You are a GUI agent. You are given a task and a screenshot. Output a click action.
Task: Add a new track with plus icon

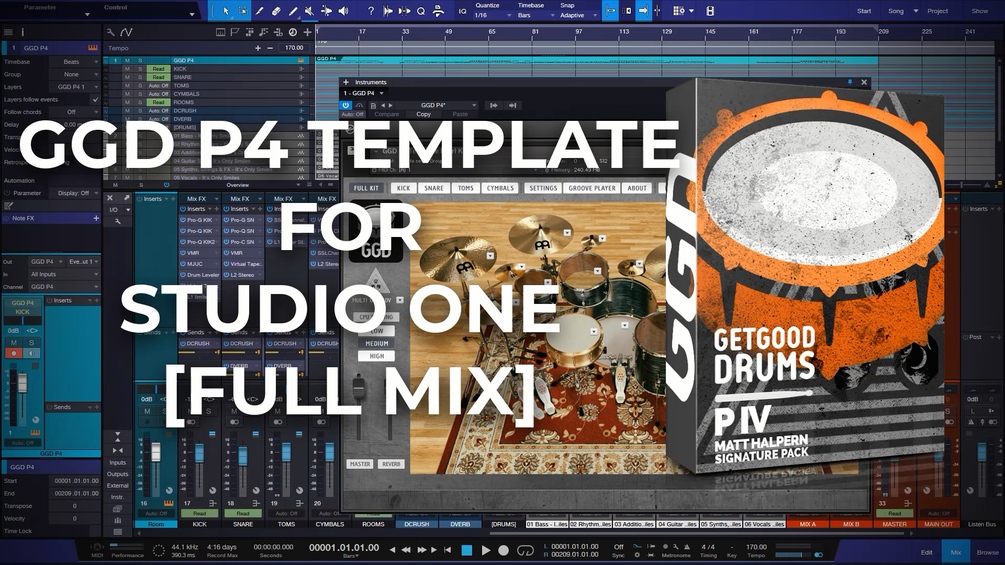(x=307, y=32)
